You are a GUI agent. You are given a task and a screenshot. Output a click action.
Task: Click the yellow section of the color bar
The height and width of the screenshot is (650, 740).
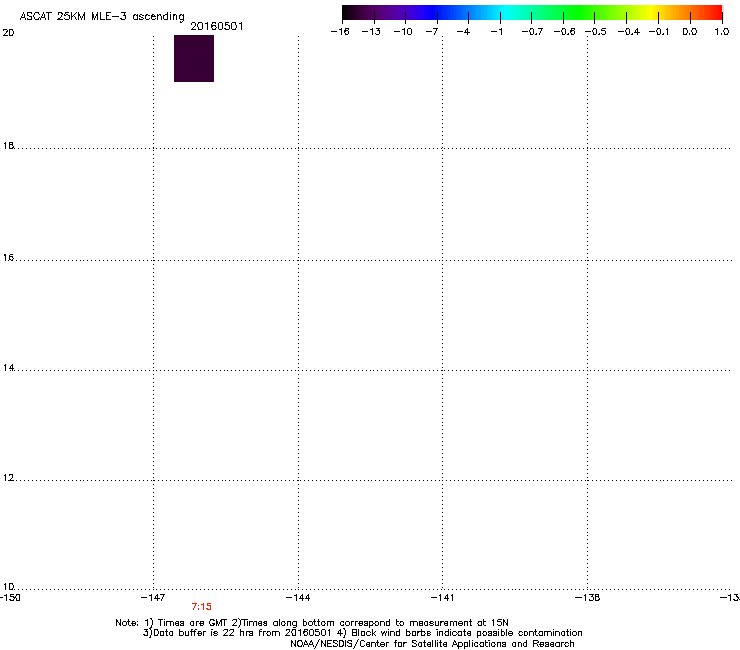(x=651, y=13)
